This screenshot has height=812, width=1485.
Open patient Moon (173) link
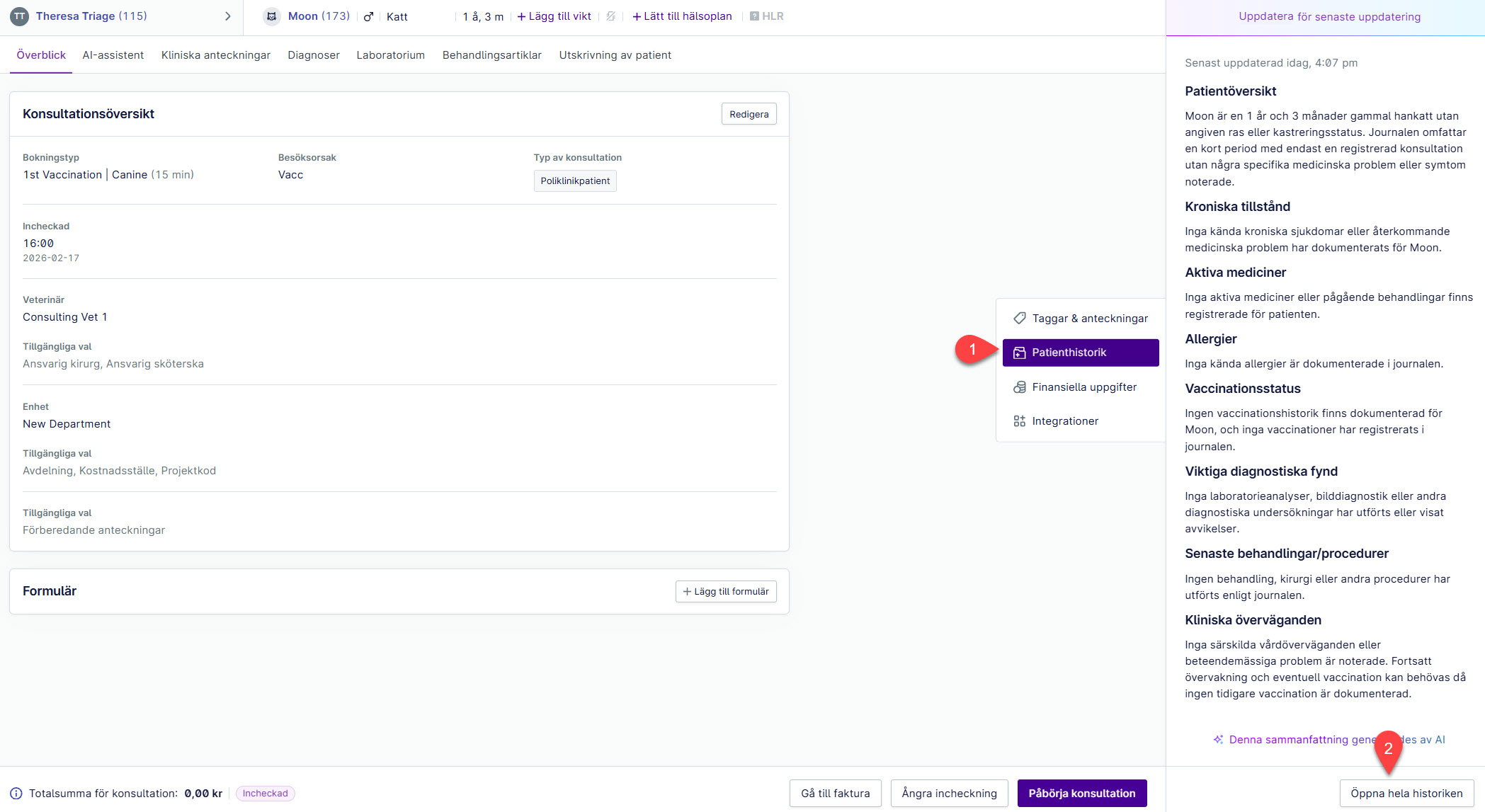(x=319, y=16)
